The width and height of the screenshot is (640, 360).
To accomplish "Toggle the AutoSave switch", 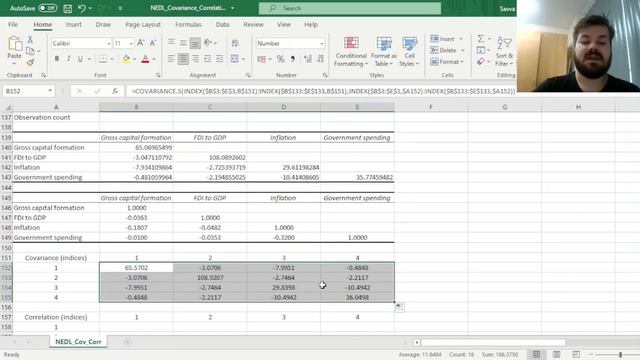I will point(47,8).
